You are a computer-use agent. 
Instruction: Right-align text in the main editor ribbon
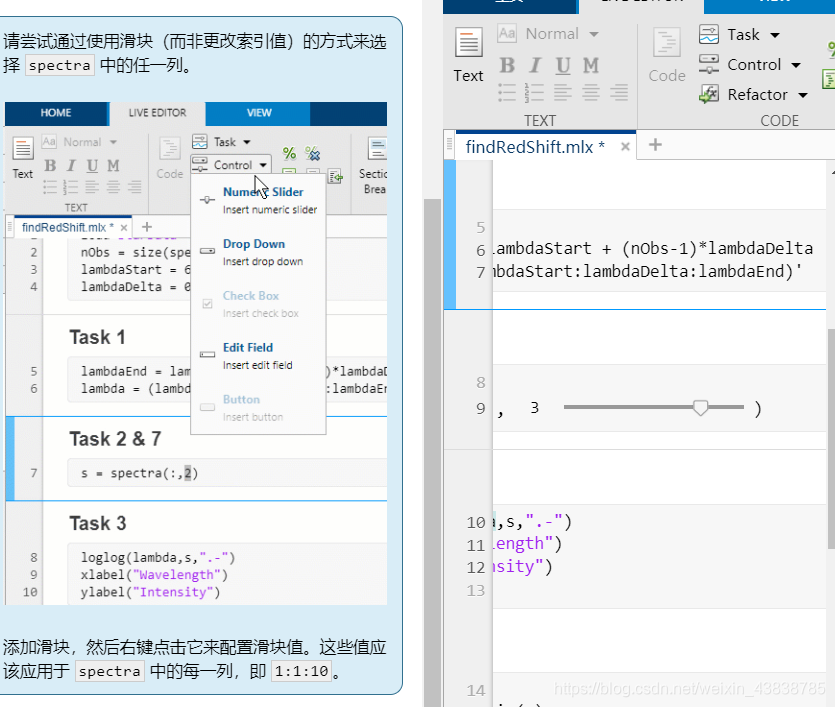(x=619, y=92)
